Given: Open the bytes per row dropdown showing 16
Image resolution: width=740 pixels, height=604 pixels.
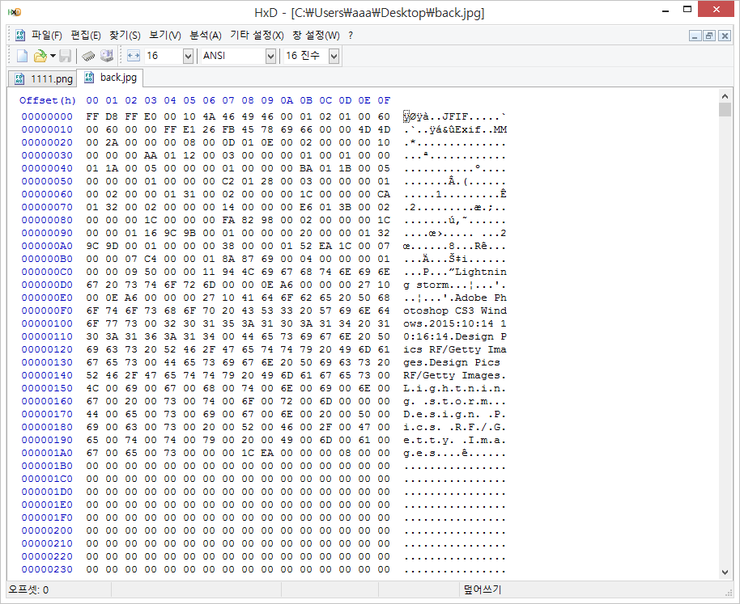Looking at the screenshot, I should pyautogui.click(x=188, y=56).
